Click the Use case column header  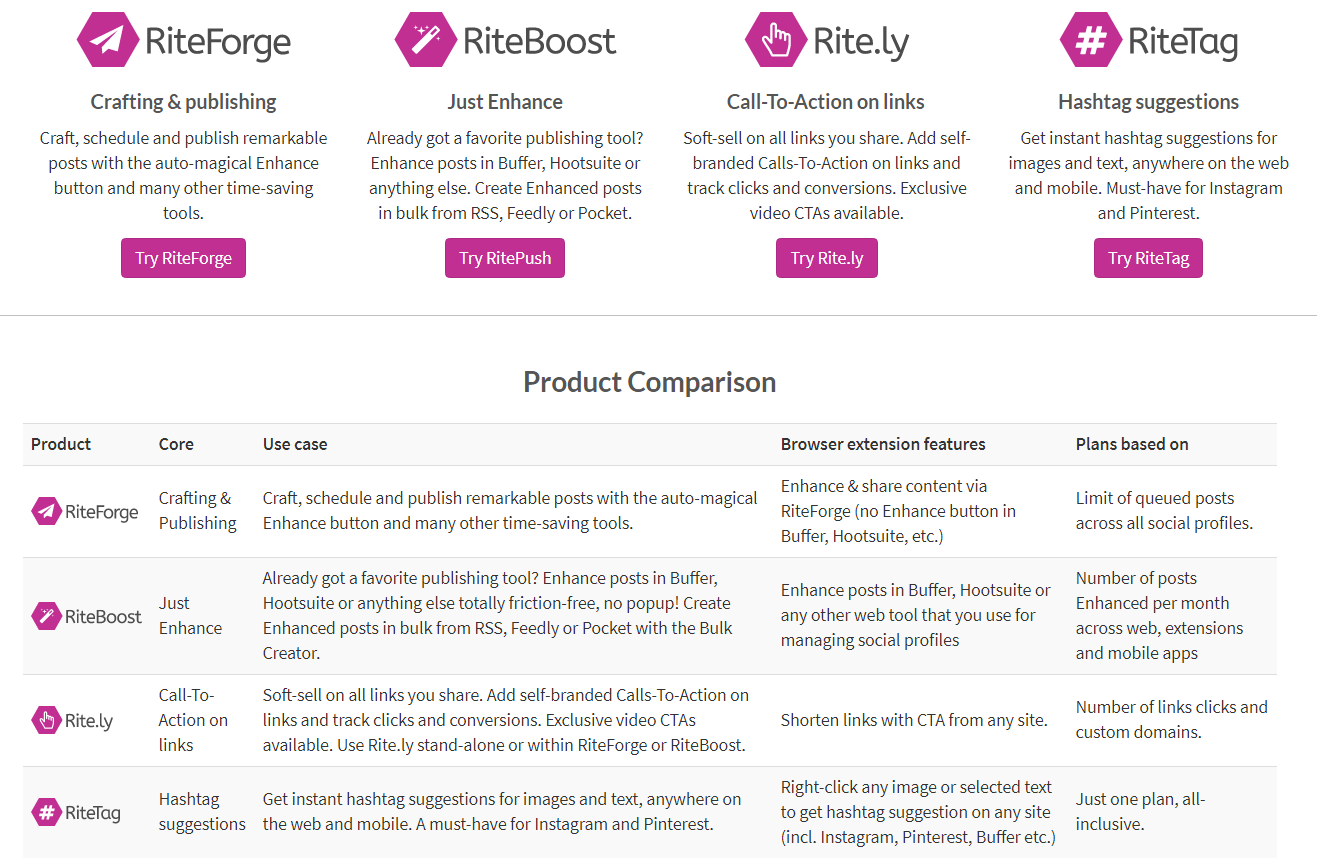click(x=295, y=444)
